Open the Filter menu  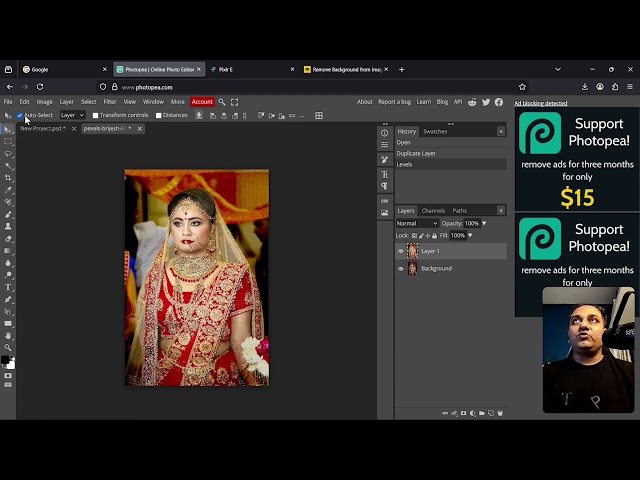pos(110,102)
